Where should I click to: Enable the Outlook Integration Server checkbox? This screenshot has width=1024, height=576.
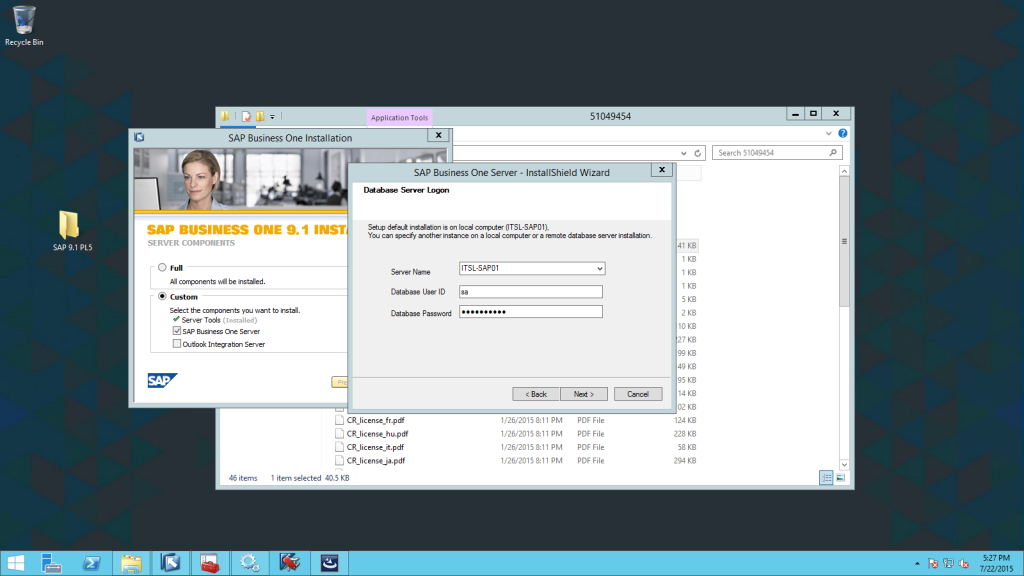click(x=176, y=344)
